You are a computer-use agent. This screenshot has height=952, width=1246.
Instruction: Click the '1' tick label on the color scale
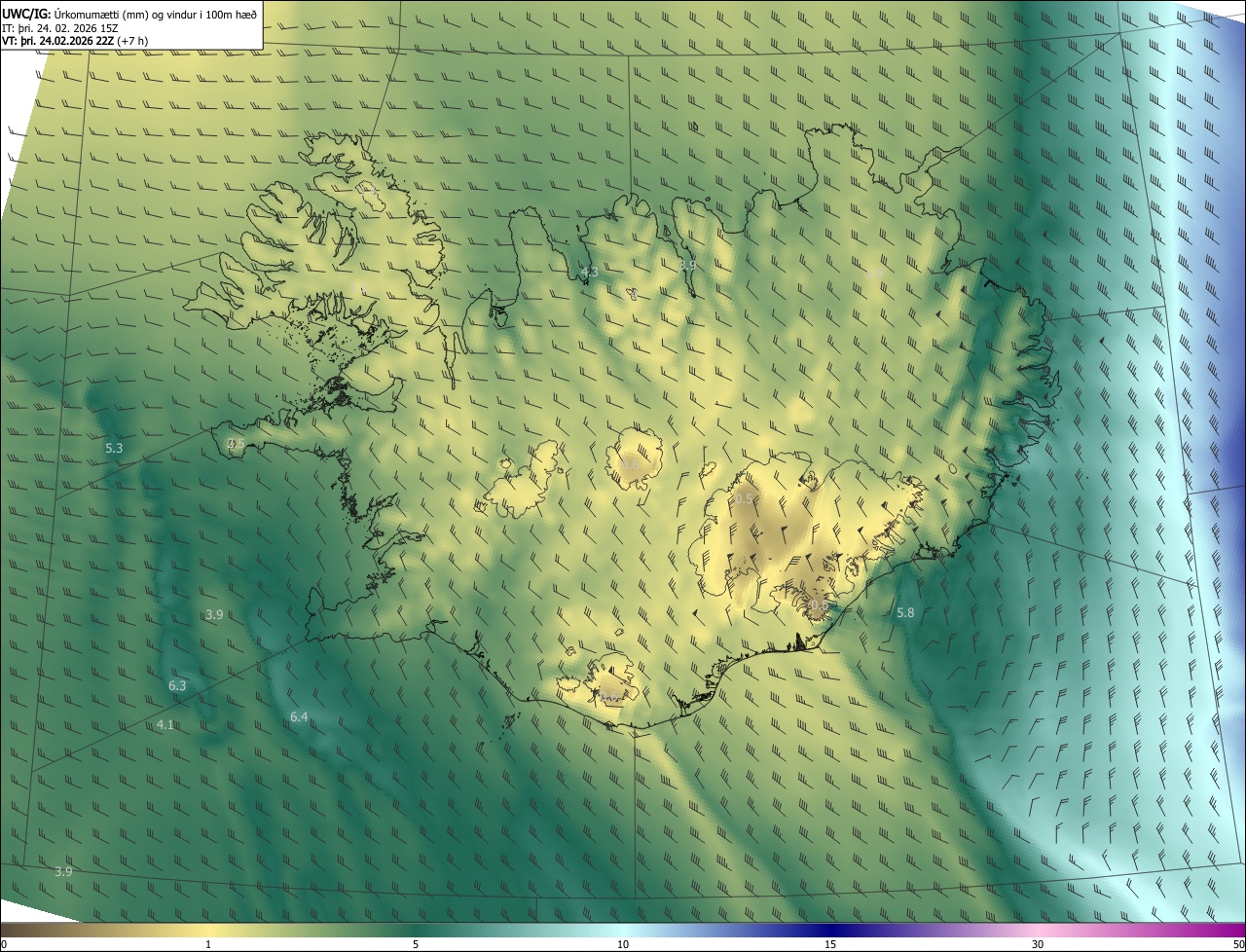pos(208,944)
